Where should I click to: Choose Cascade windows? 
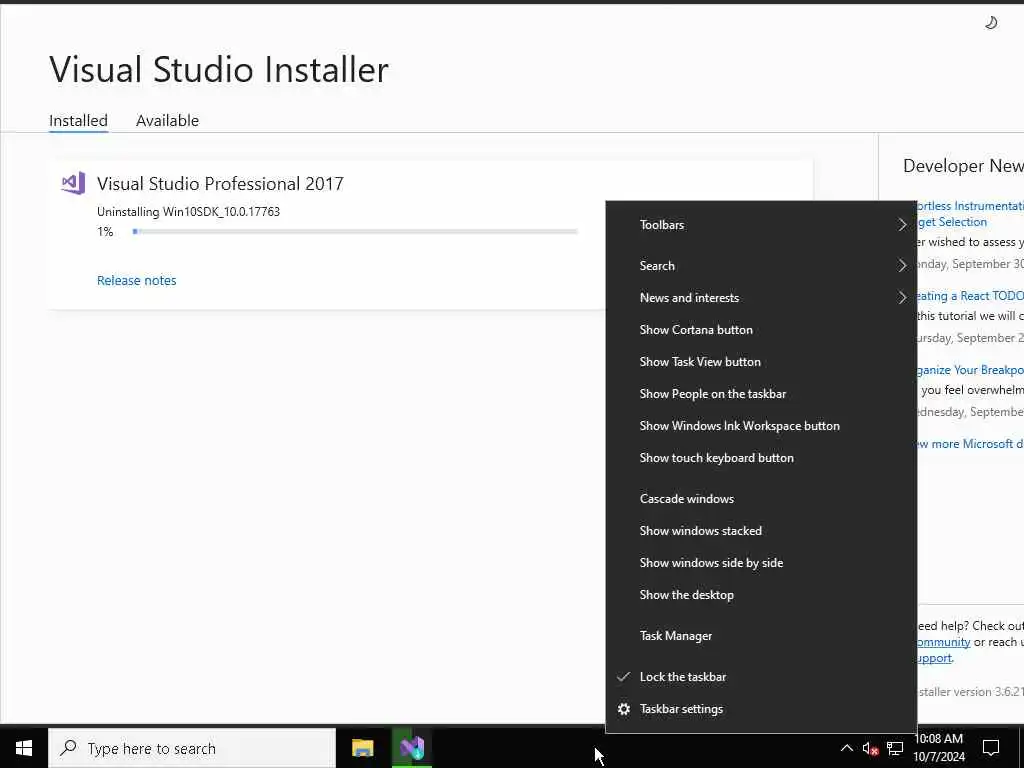tap(761, 498)
